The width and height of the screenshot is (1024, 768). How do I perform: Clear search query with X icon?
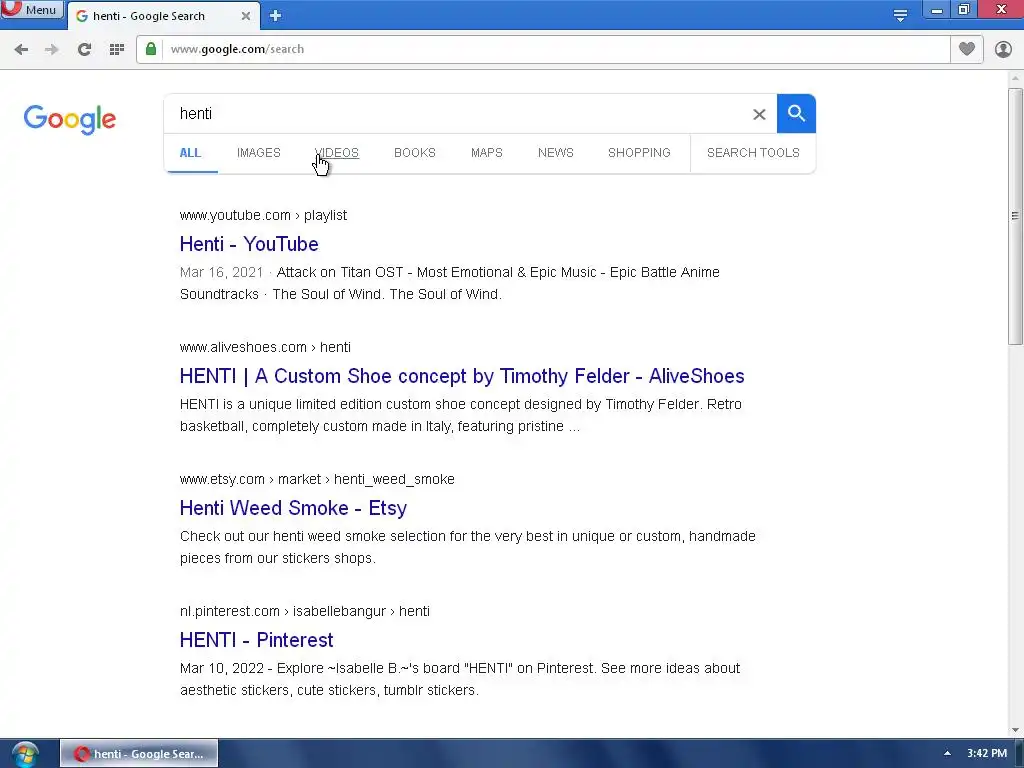tap(759, 114)
